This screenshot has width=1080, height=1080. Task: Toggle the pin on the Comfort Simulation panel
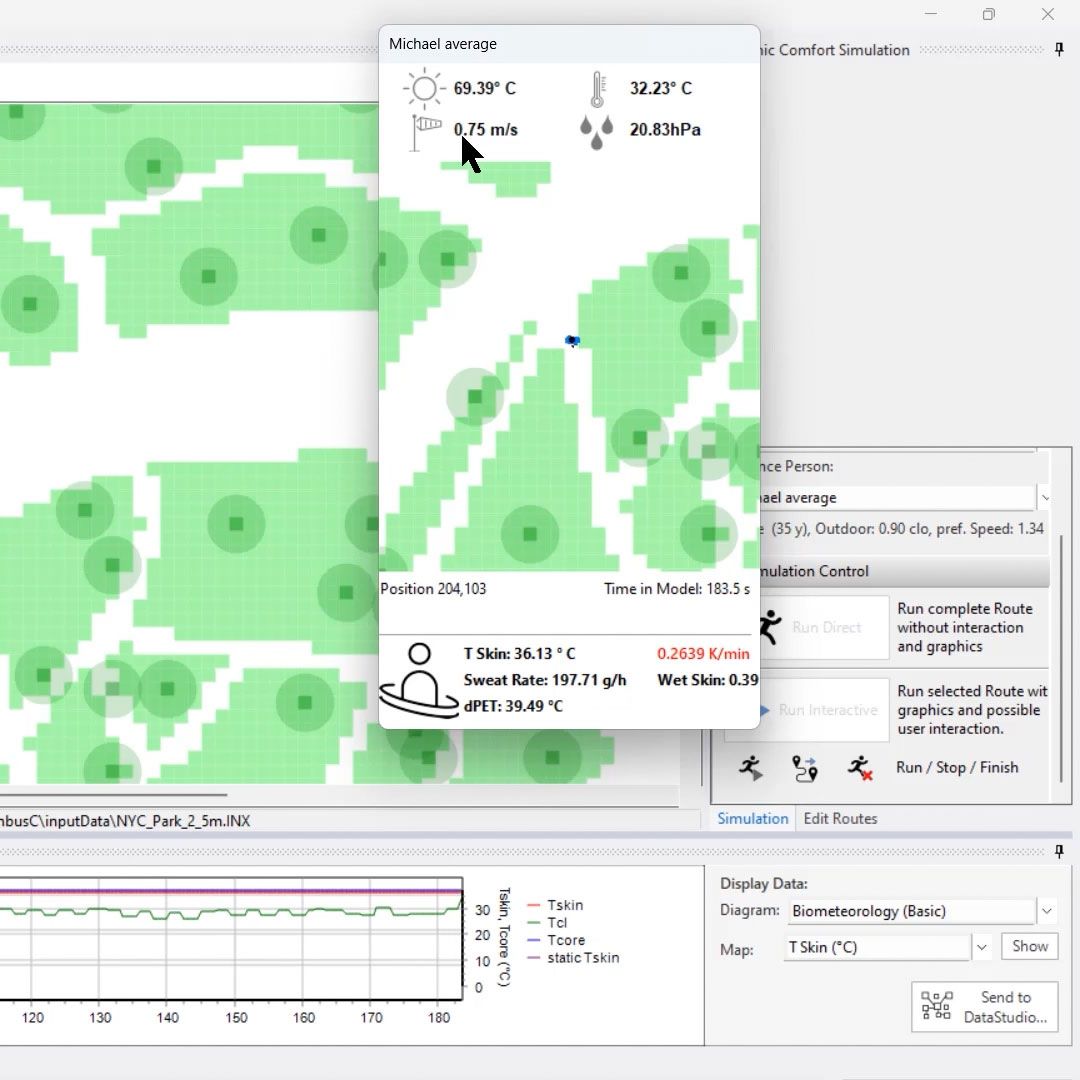1058,49
